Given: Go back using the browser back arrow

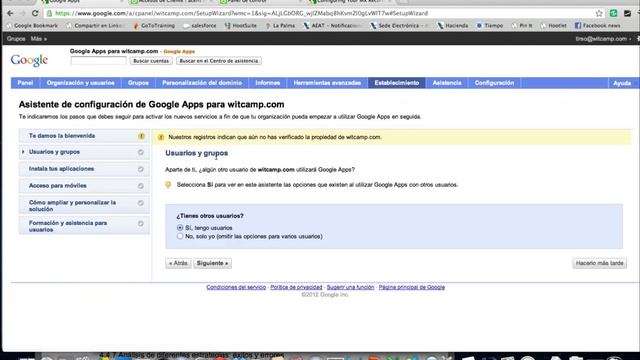Looking at the screenshot, I should tap(10, 13).
